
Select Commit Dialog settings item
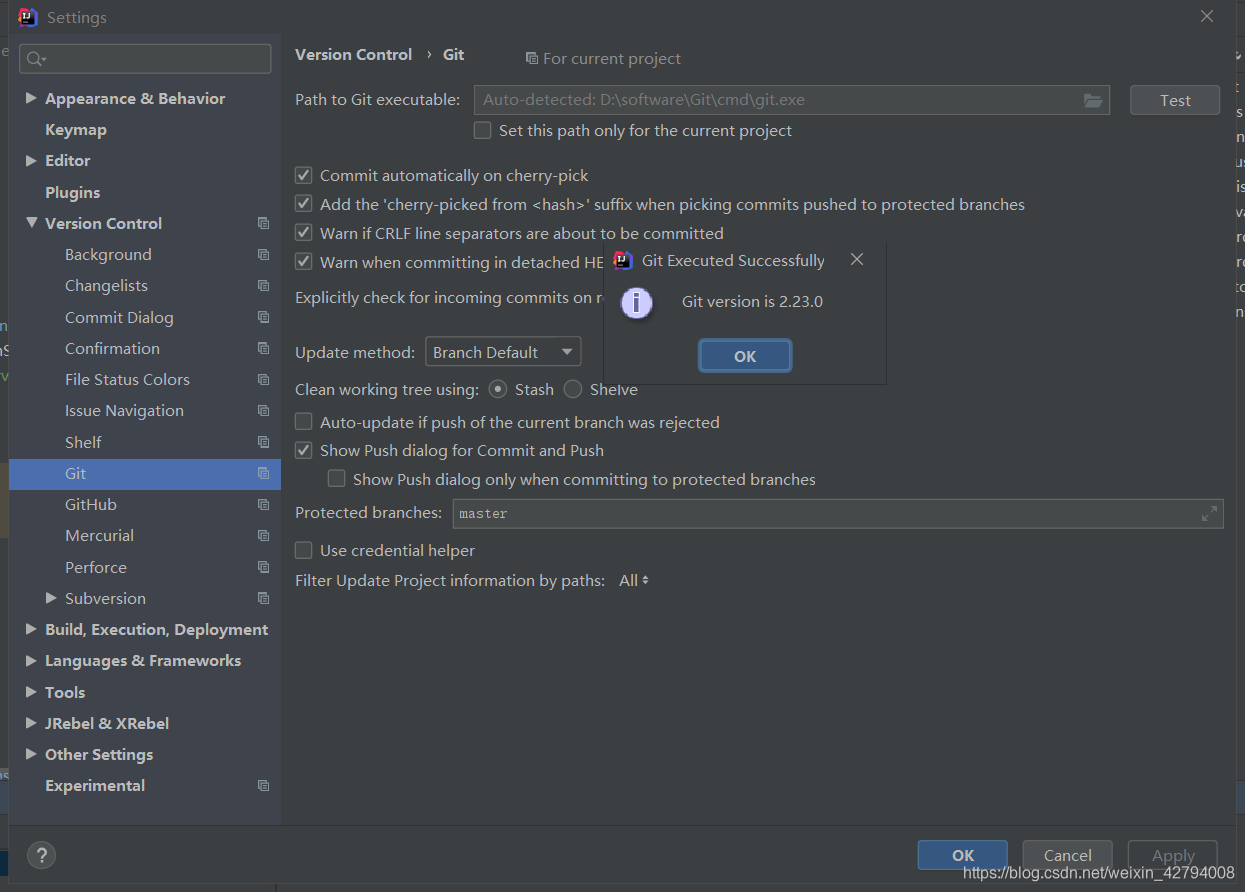coord(119,317)
